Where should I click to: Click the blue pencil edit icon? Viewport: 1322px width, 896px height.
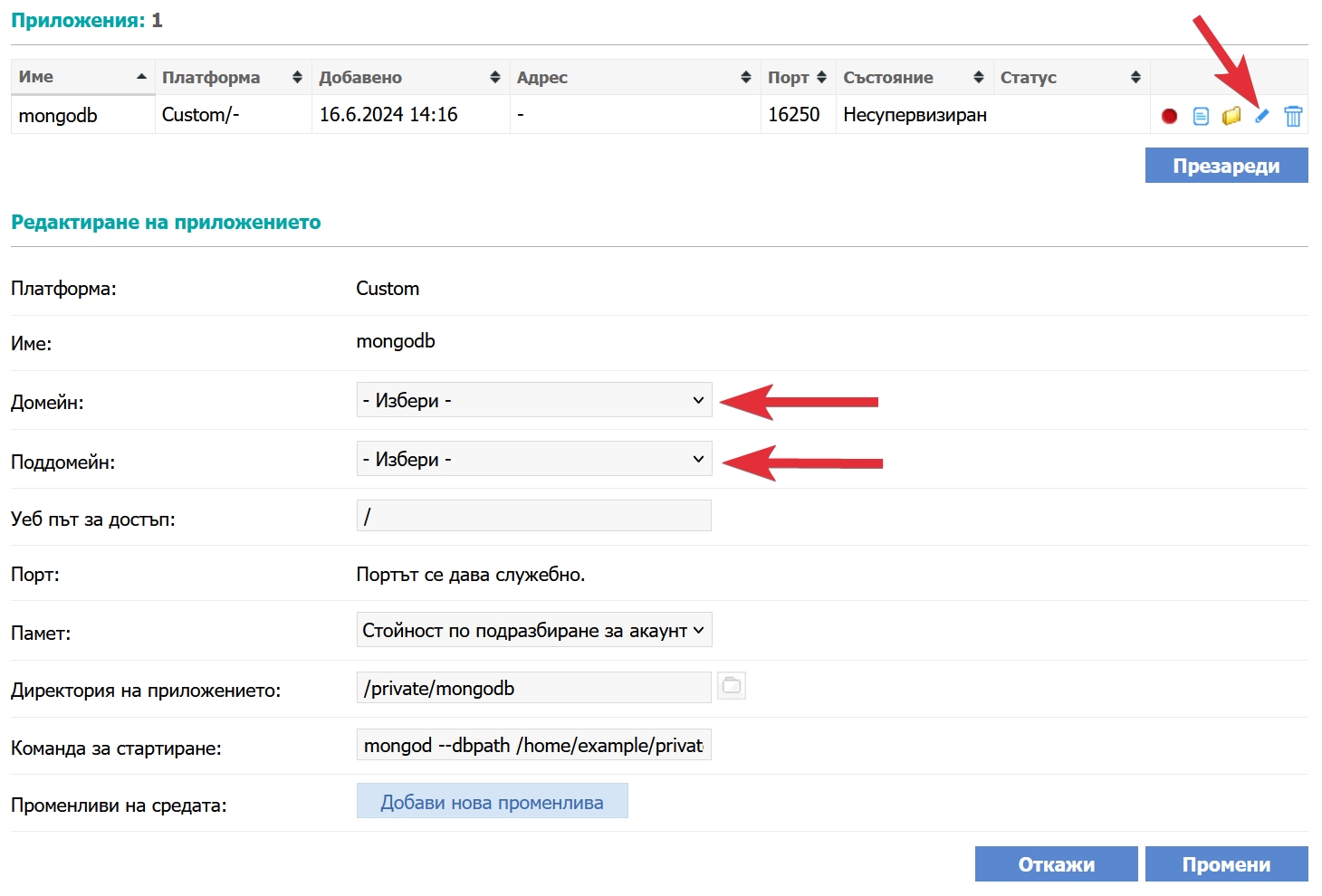[x=1262, y=116]
